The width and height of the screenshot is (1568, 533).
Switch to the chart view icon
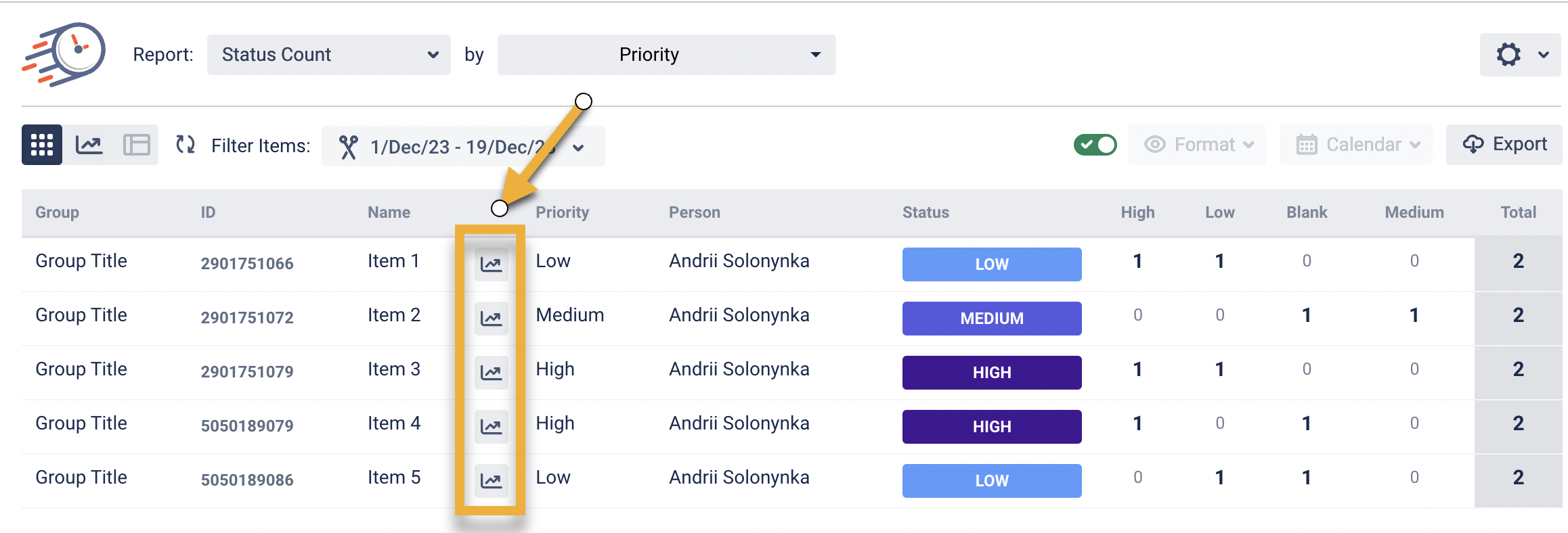pyautogui.click(x=89, y=145)
